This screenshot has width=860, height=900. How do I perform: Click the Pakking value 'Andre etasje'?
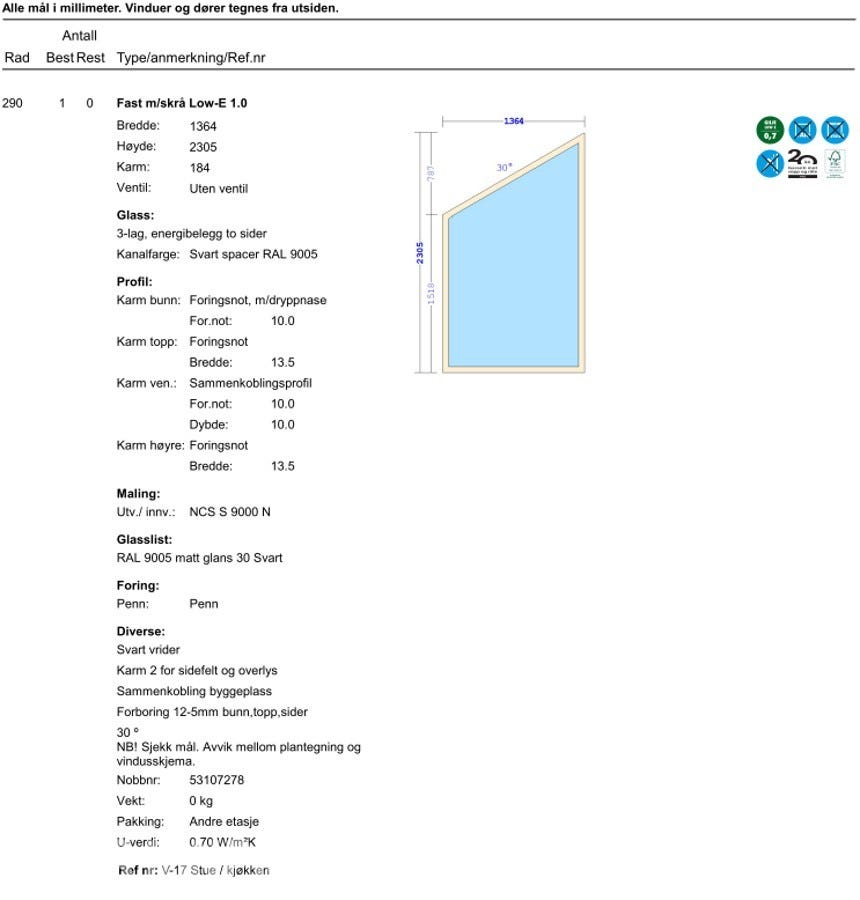point(224,821)
